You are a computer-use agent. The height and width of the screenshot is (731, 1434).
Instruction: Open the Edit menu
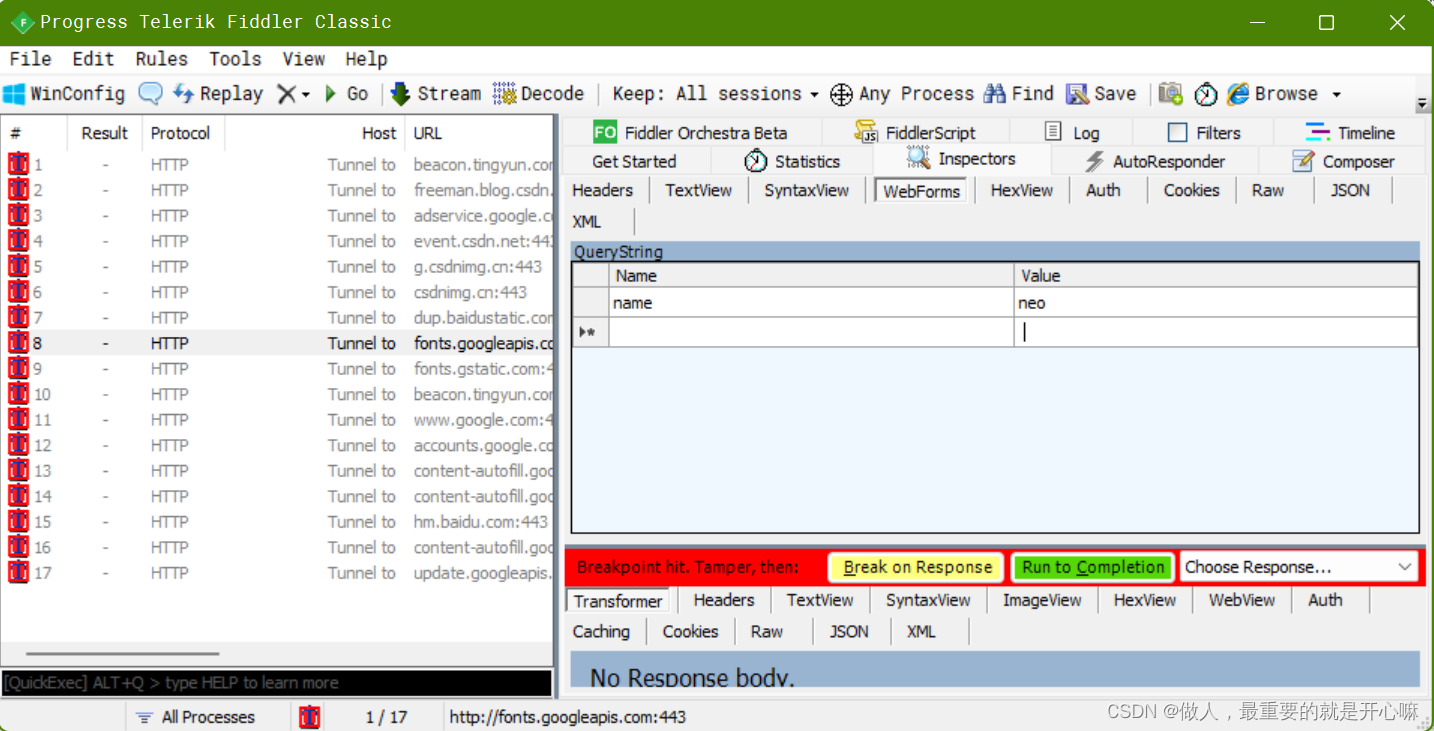(93, 59)
